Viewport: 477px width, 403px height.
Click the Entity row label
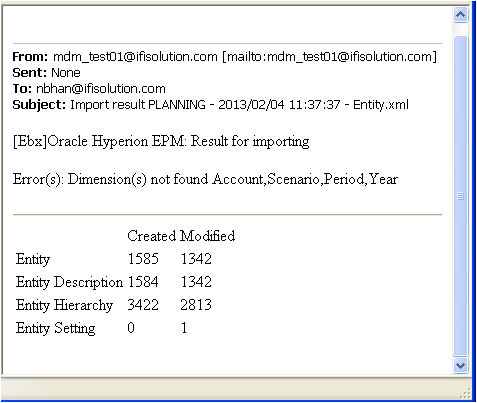click(x=33, y=259)
